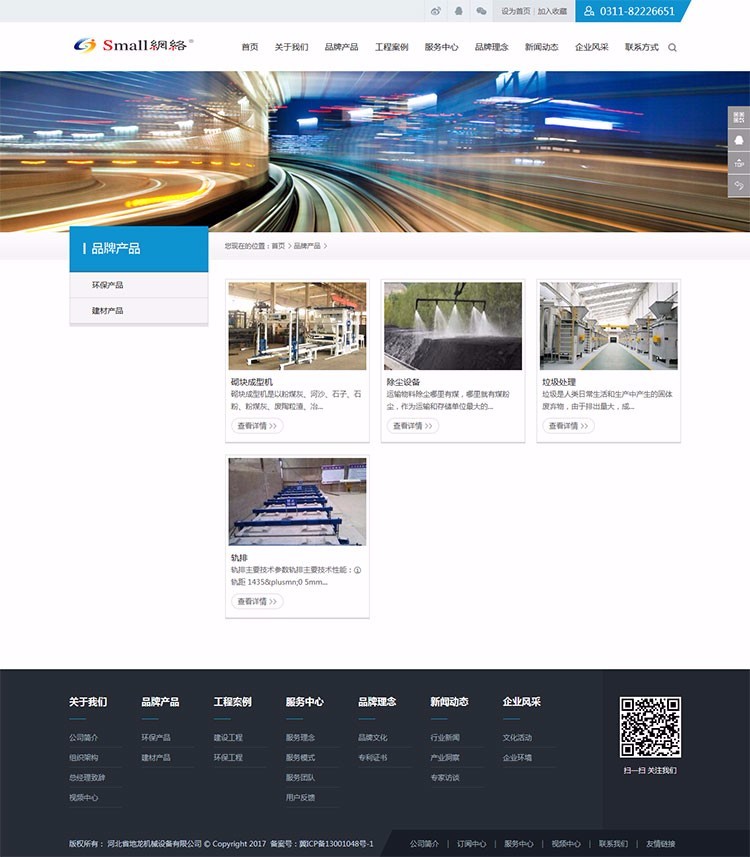The width and height of the screenshot is (750, 857).
Task: Open footer link 环保工程
Action: (228, 758)
